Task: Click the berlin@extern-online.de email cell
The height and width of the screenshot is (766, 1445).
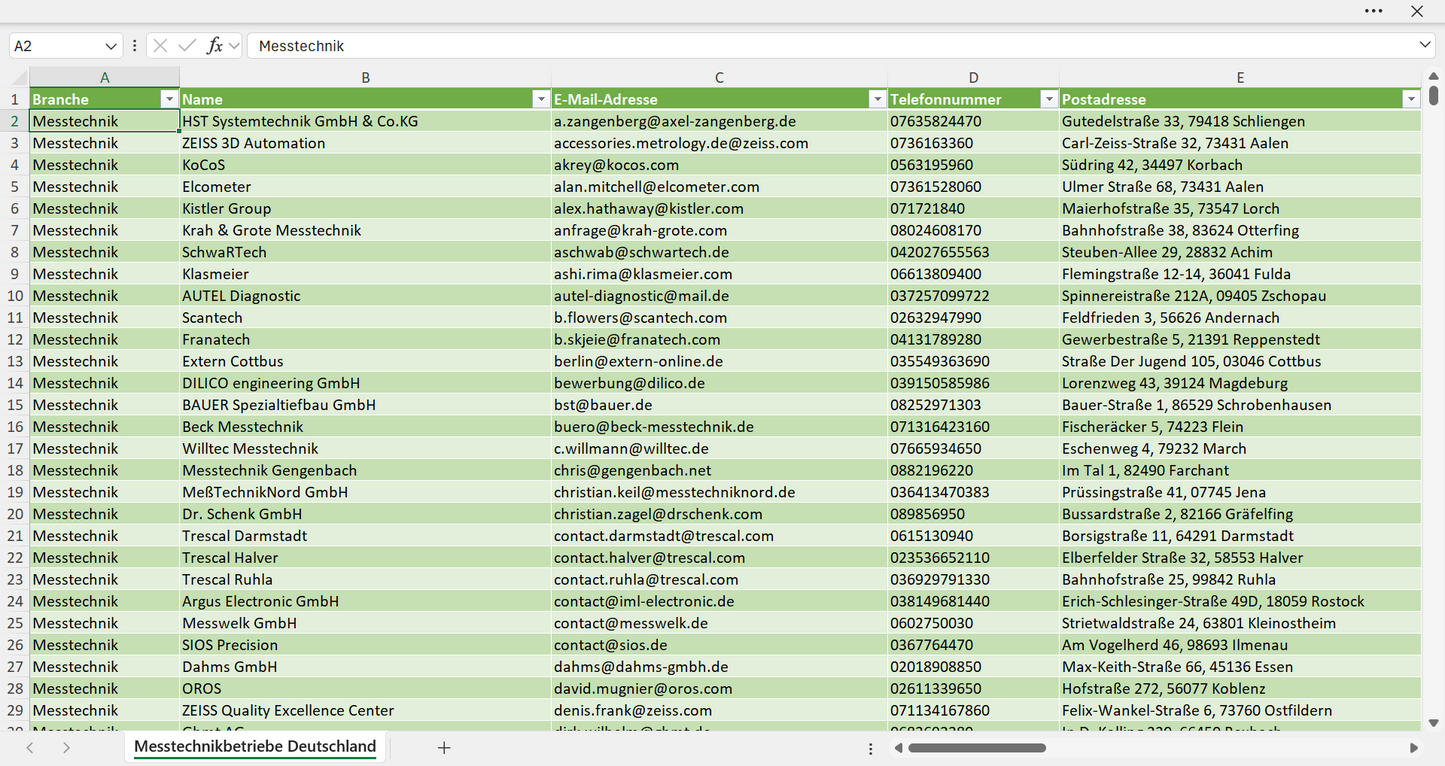Action: coord(720,361)
